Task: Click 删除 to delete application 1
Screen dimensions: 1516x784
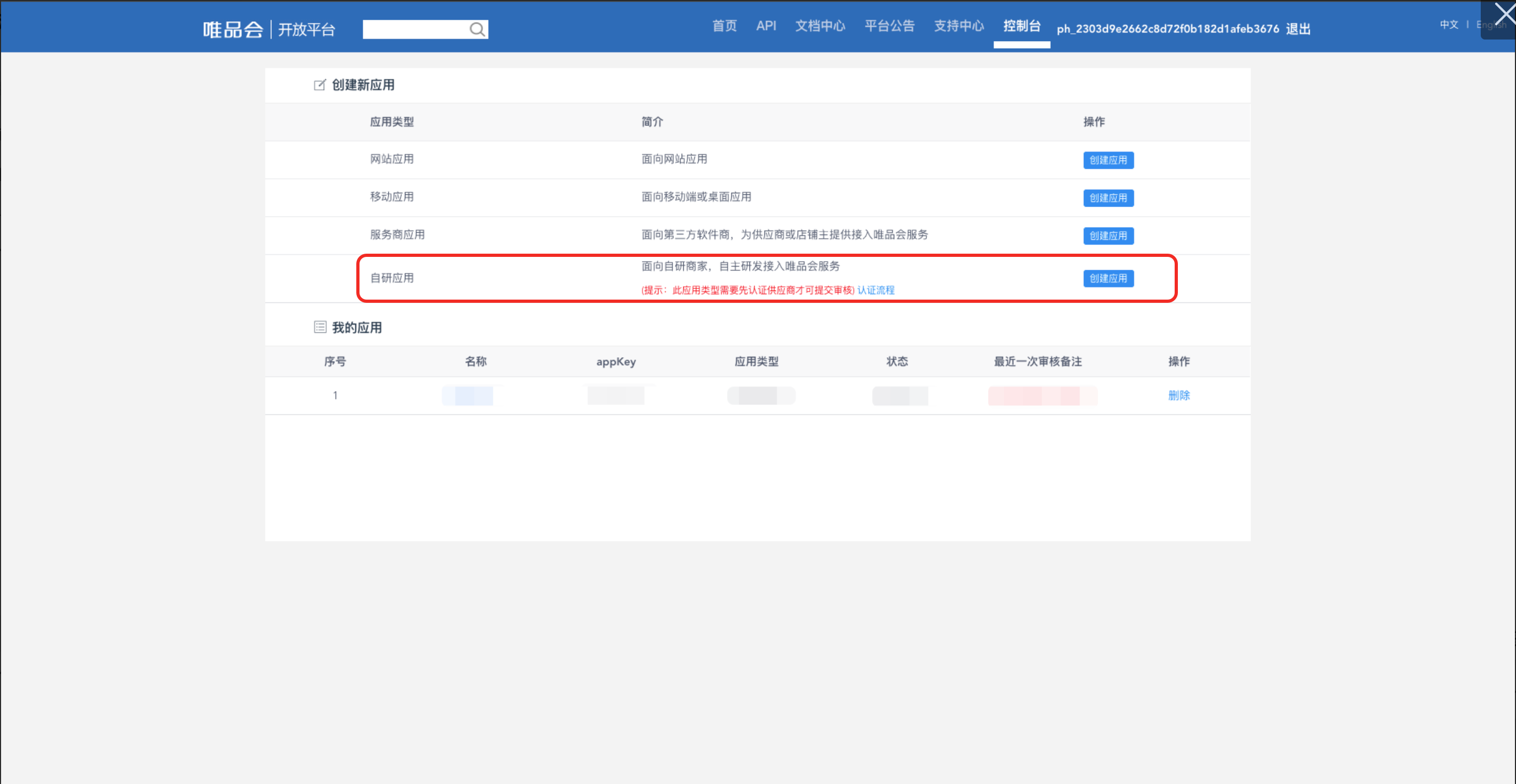Action: (x=1178, y=396)
